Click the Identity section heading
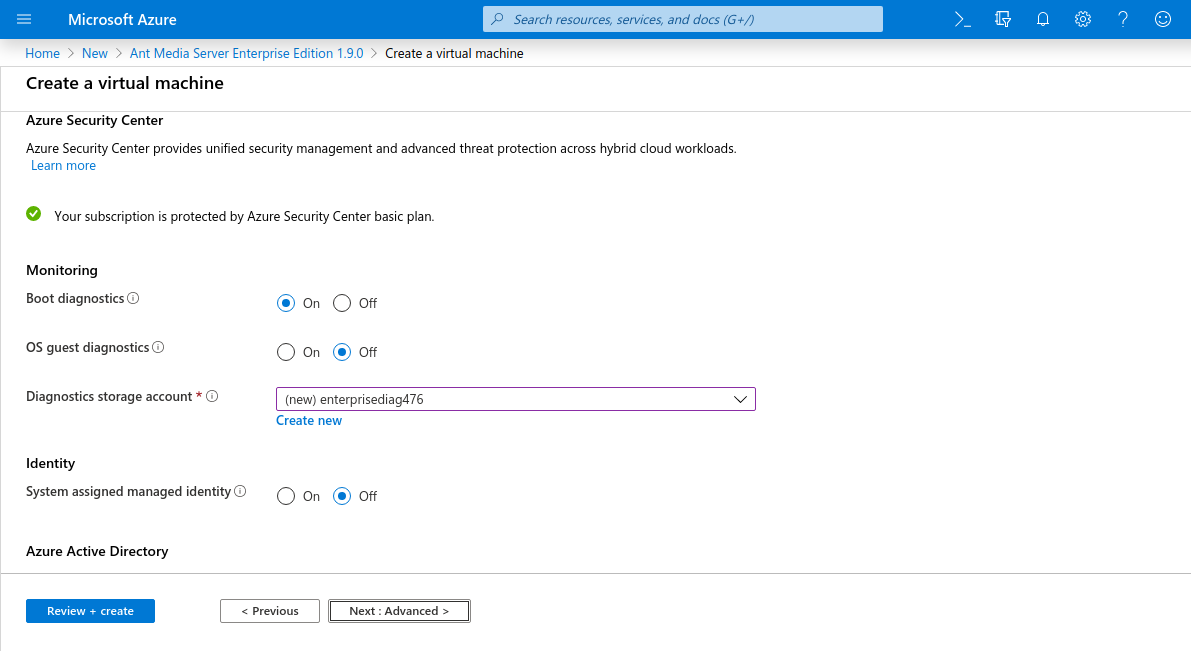Image resolution: width=1191 pixels, height=651 pixels. click(50, 463)
